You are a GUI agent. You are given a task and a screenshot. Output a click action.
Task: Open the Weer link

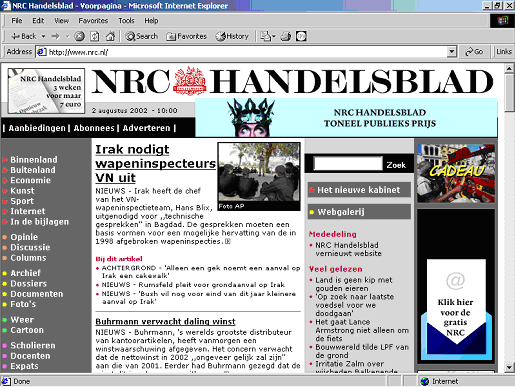22,320
